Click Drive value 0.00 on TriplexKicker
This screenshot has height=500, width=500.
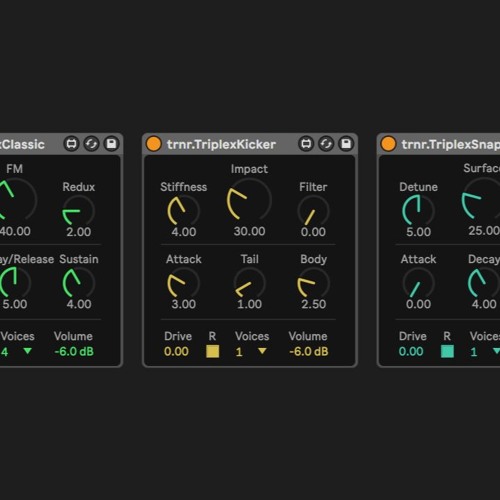click(x=176, y=352)
